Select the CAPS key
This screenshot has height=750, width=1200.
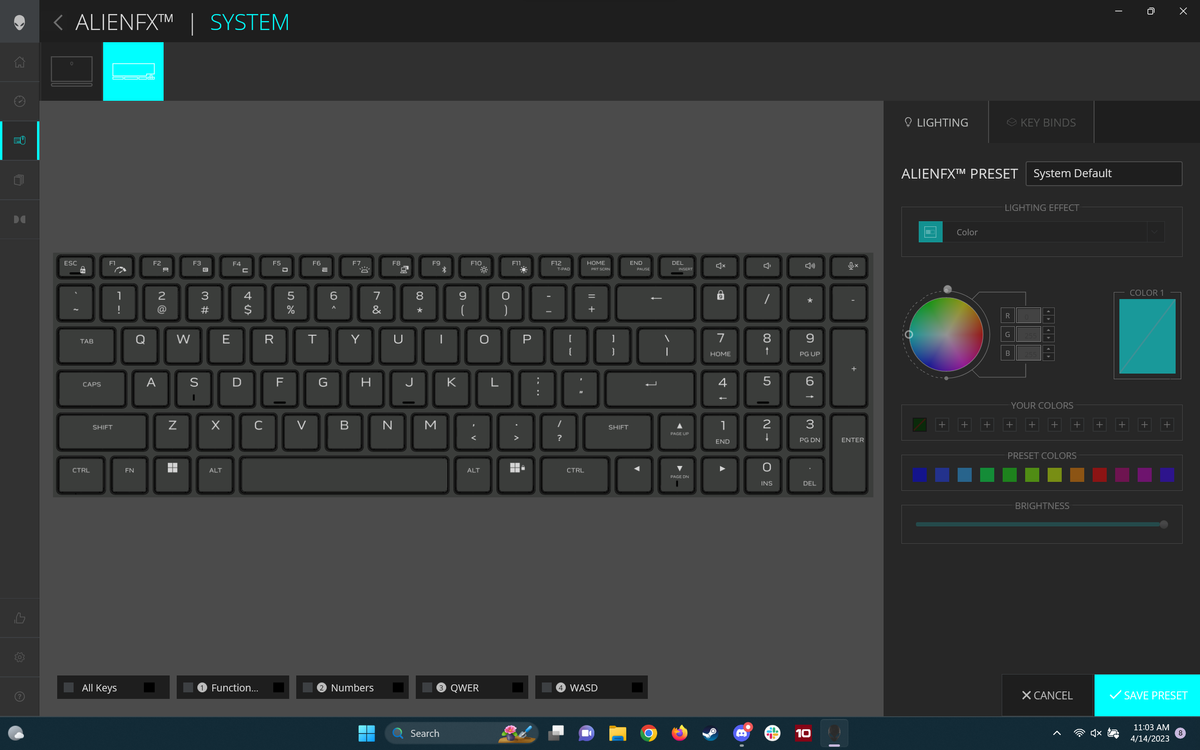(92, 387)
